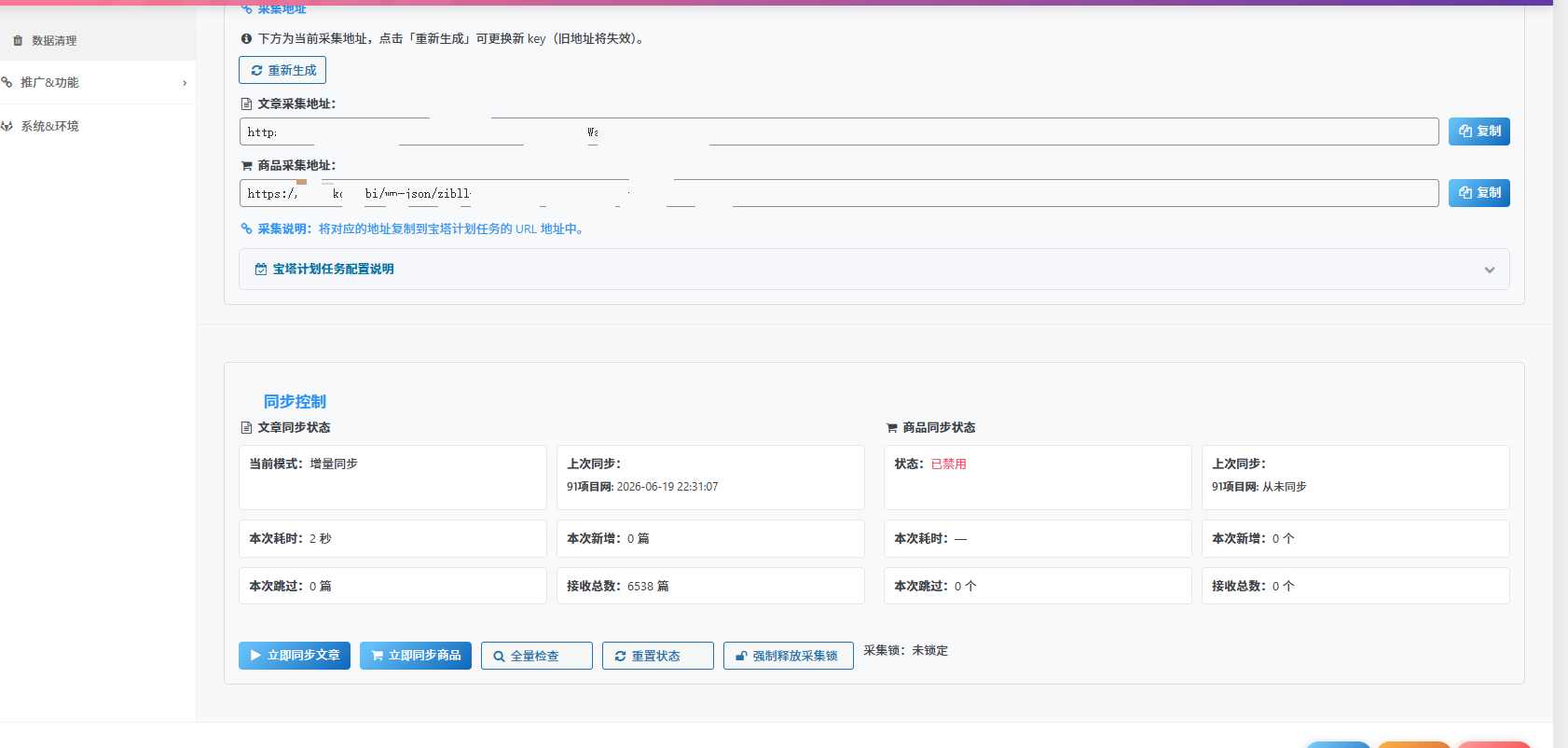Click the cart icon beside 商品同步状态
This screenshot has width=1568, height=748.
click(891, 427)
